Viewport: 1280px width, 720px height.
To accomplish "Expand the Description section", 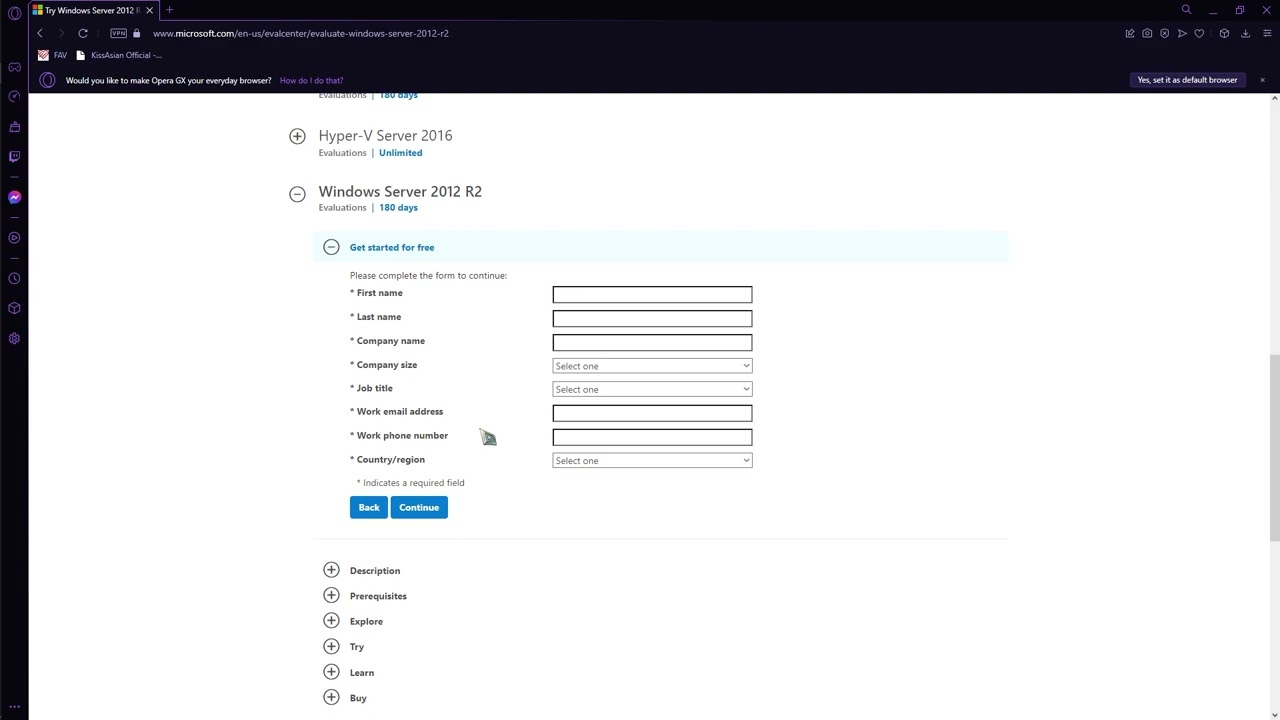I will tap(331, 570).
